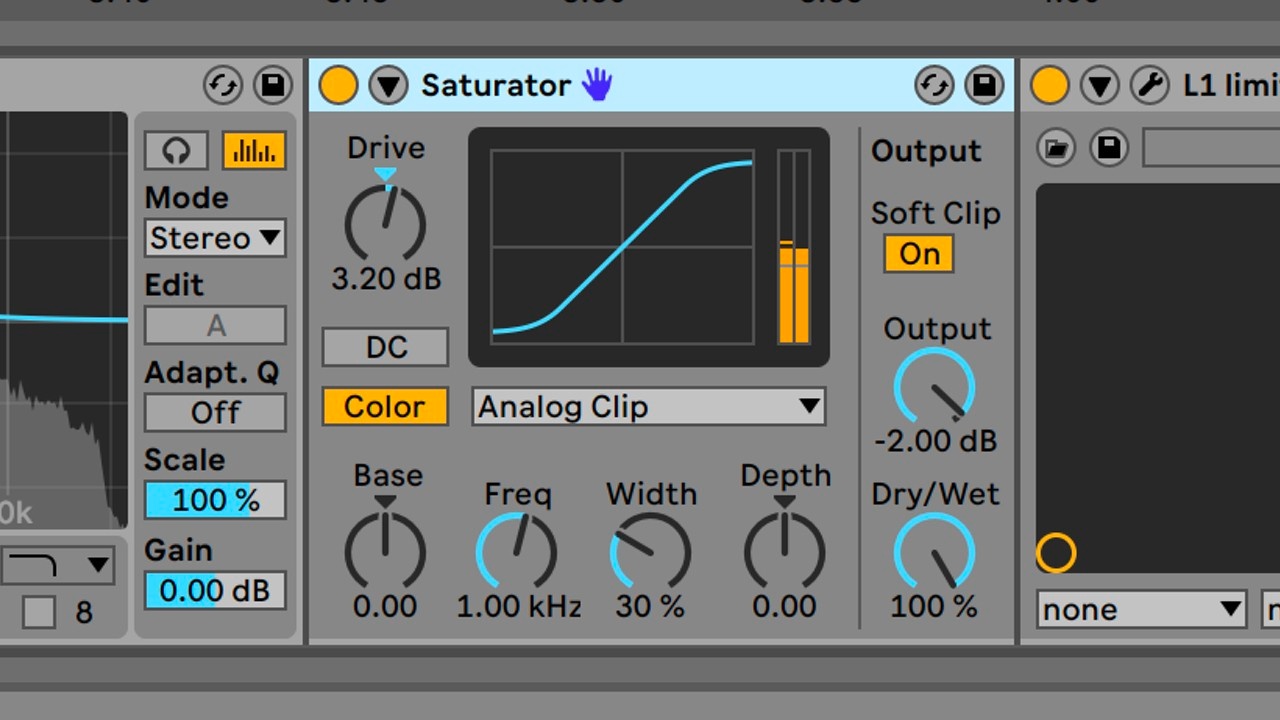Select the Drive value 3.20 dB
Viewport: 1280px width, 720px height.
click(386, 279)
